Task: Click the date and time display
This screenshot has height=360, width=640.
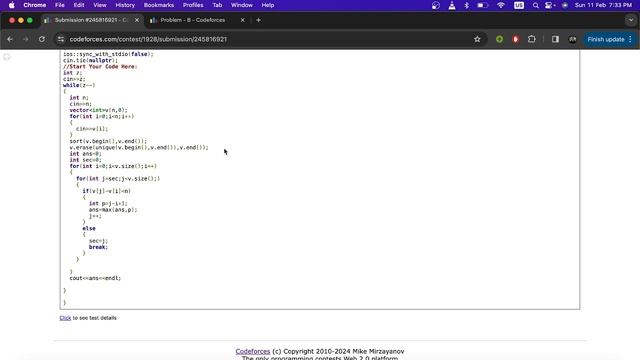Action: (x=603, y=5)
